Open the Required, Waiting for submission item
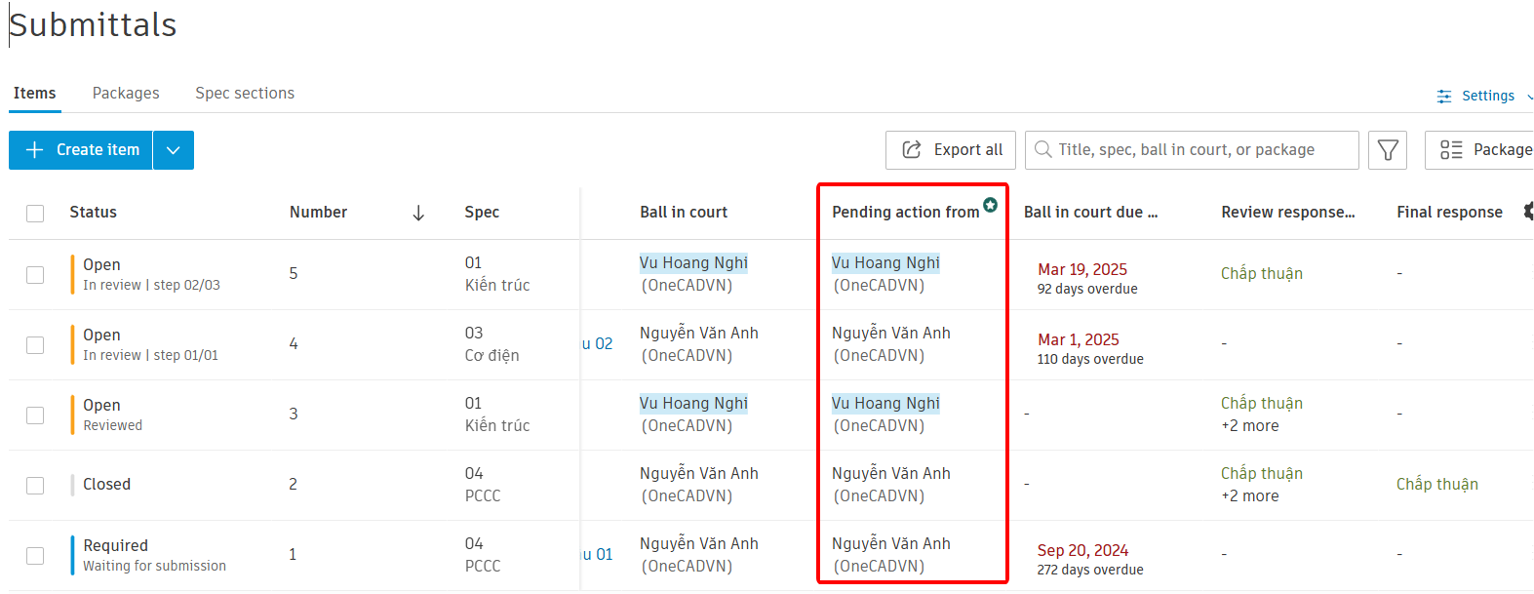 click(x=155, y=555)
